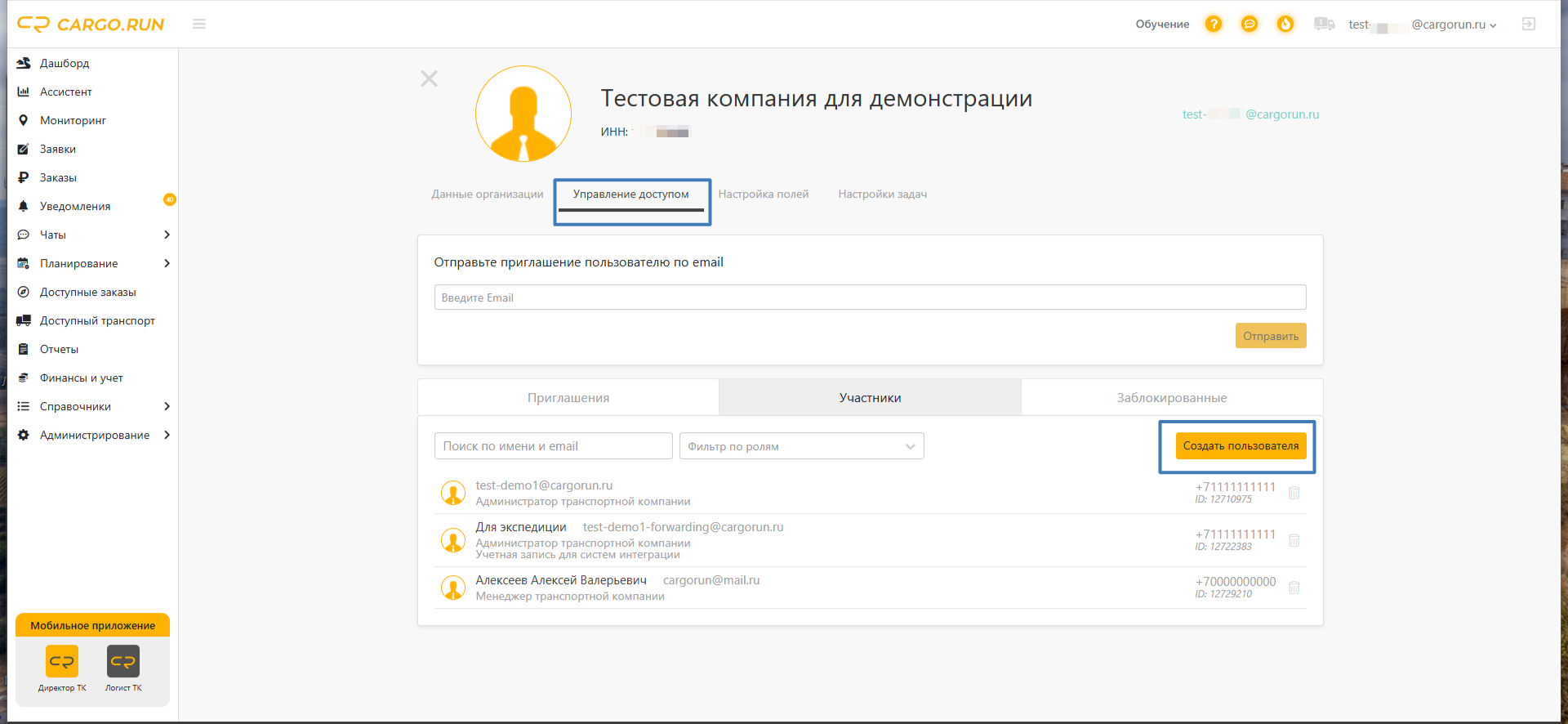This screenshot has height=724, width=1568.
Task: Open the user account dropdown in header
Action: [x=1423, y=25]
